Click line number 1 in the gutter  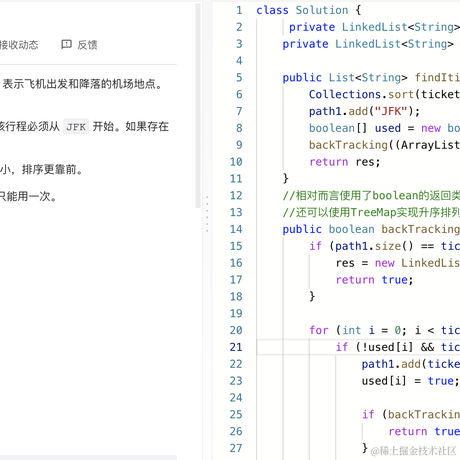[x=239, y=10]
